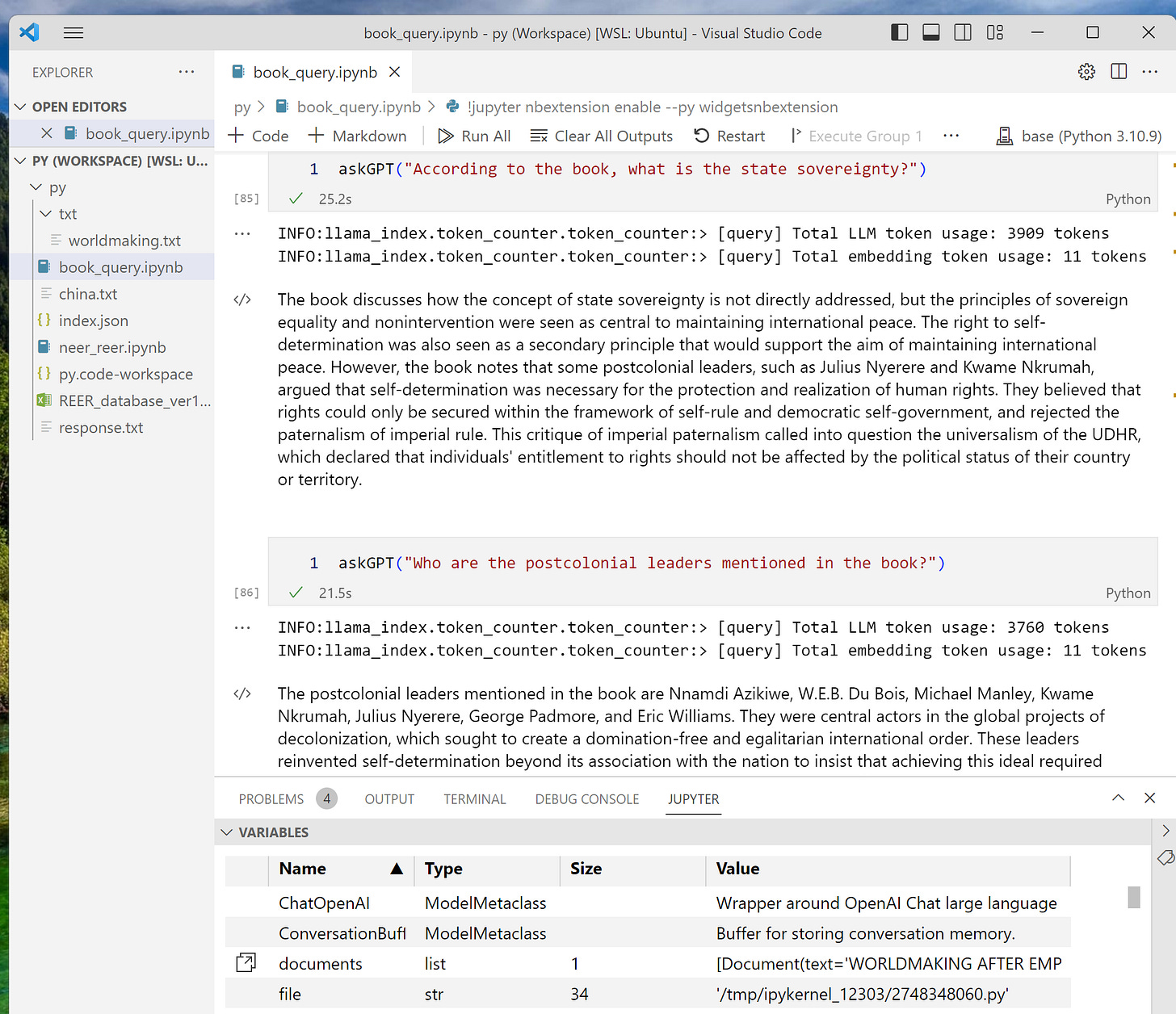This screenshot has height=1014, width=1176.
Task: Change presentation of cell 86 output
Action: coord(242,693)
